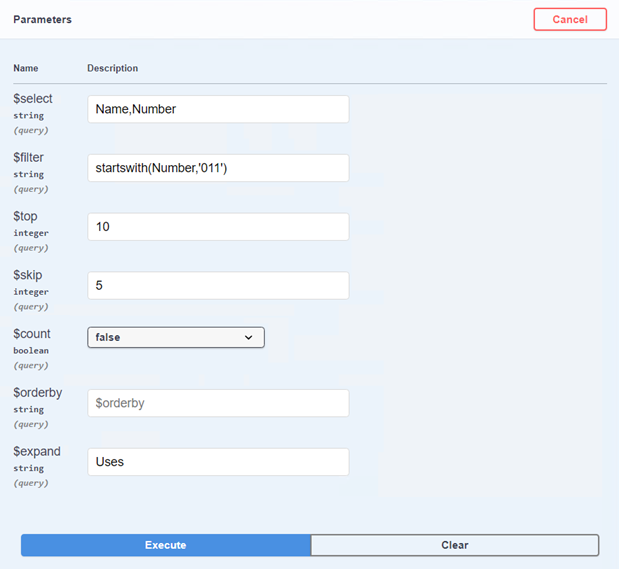The height and width of the screenshot is (569, 619).
Task: Click the integer type under $top
Action: pyautogui.click(x=31, y=233)
